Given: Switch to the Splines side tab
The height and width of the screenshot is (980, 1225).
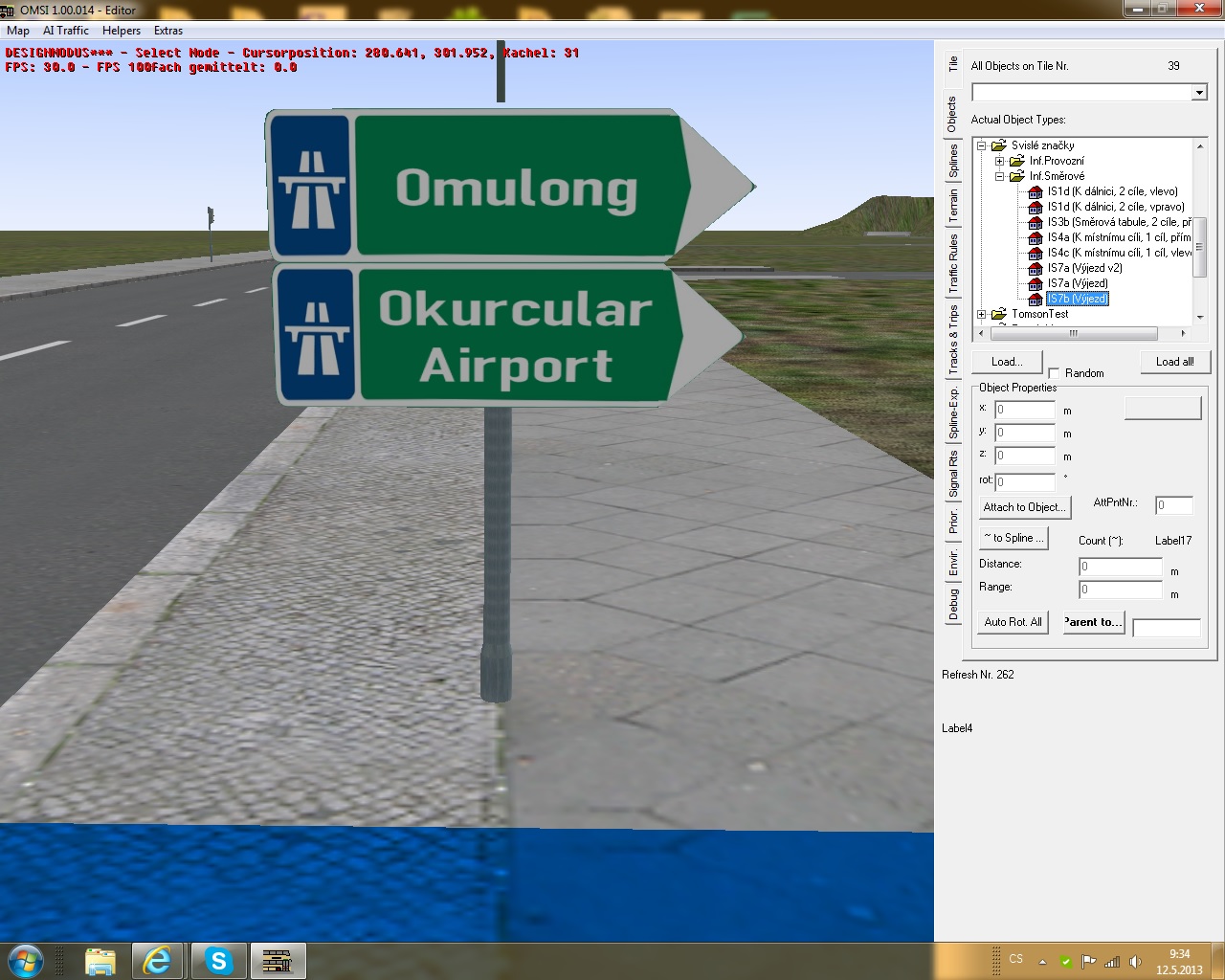Looking at the screenshot, I should [x=952, y=162].
